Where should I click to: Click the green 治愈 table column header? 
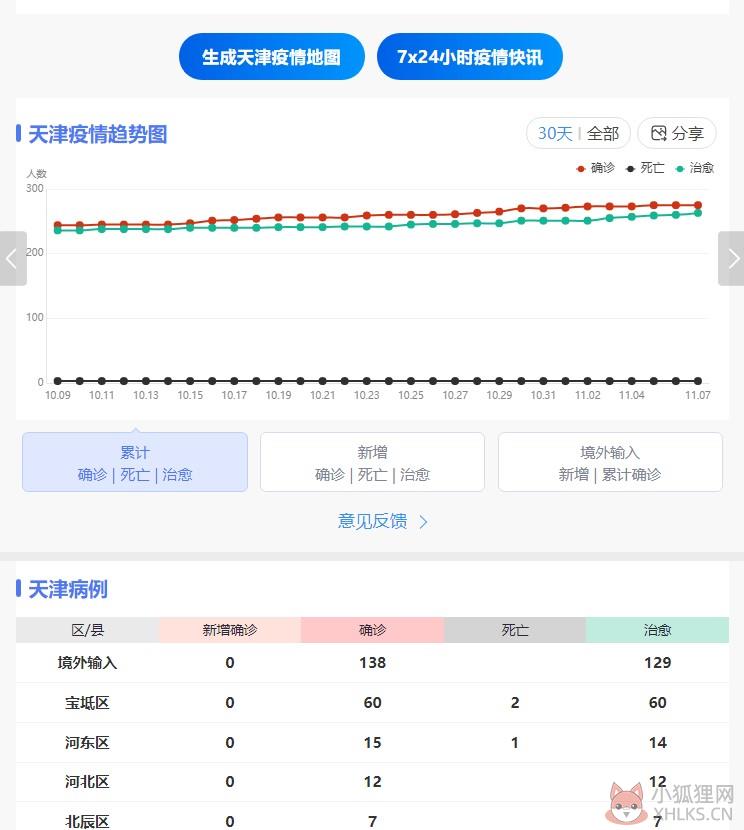click(x=658, y=630)
